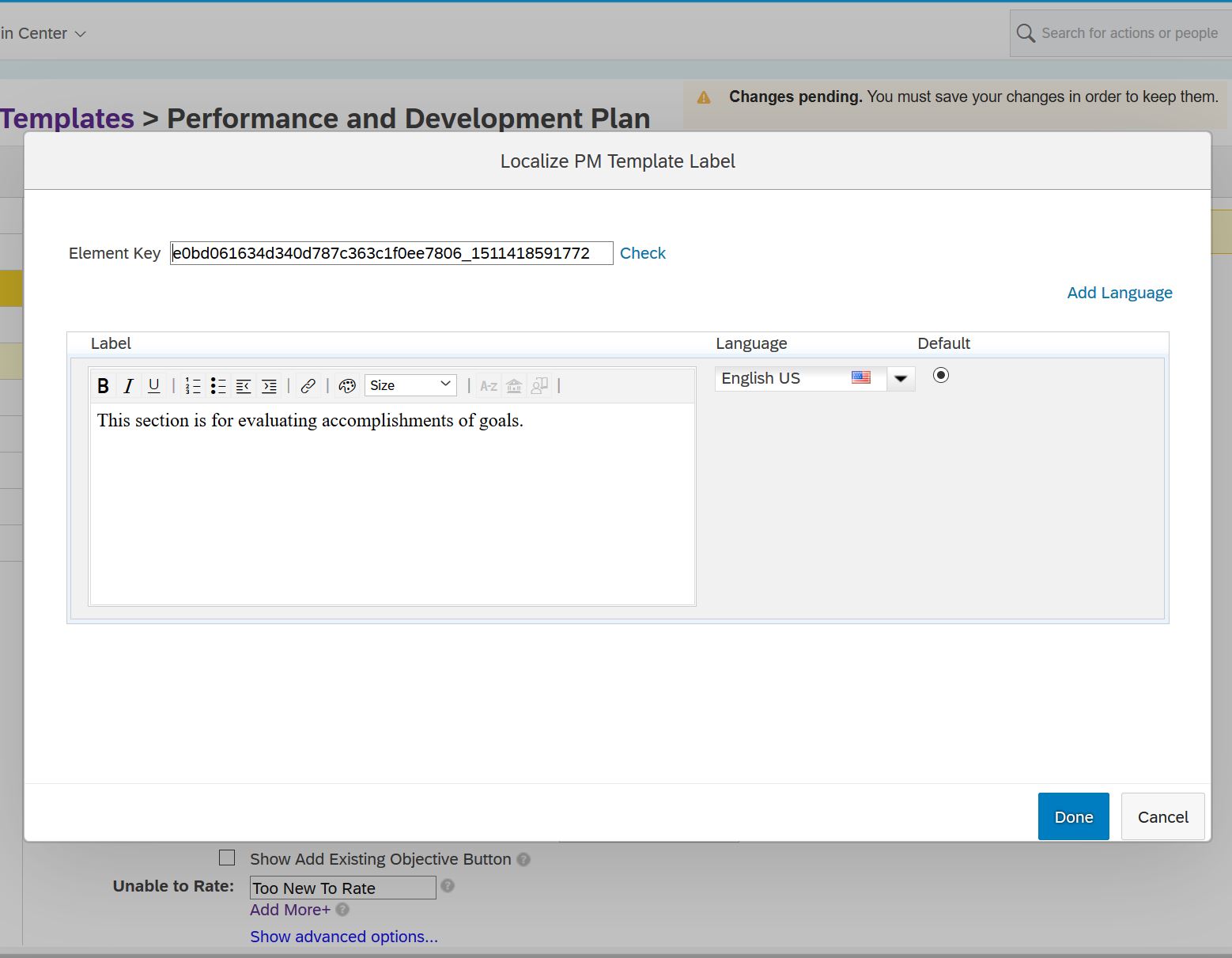This screenshot has height=958, width=1232.
Task: Select the Default radio for English US
Action: (941, 375)
